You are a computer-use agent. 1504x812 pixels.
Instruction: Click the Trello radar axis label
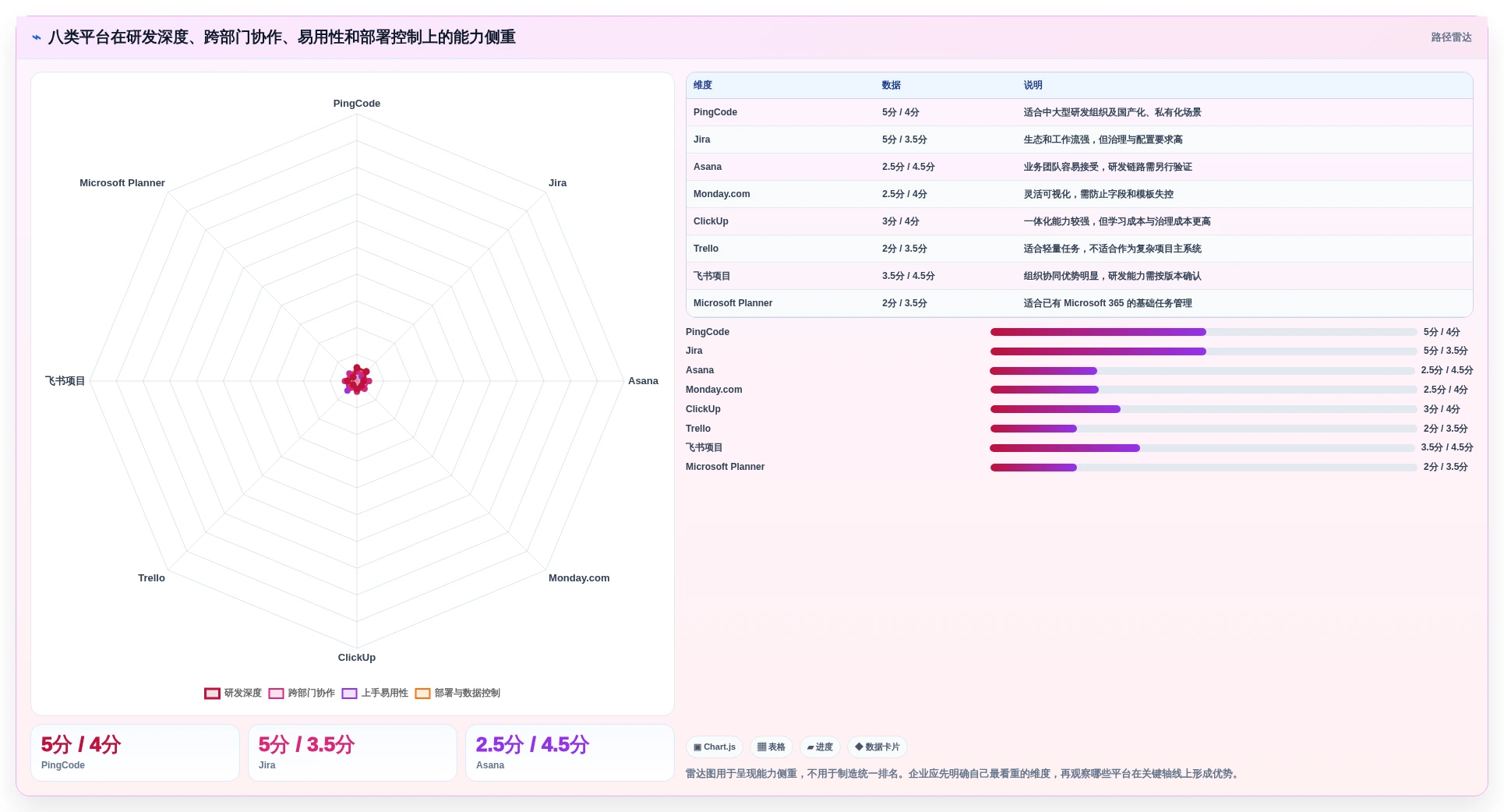151,578
